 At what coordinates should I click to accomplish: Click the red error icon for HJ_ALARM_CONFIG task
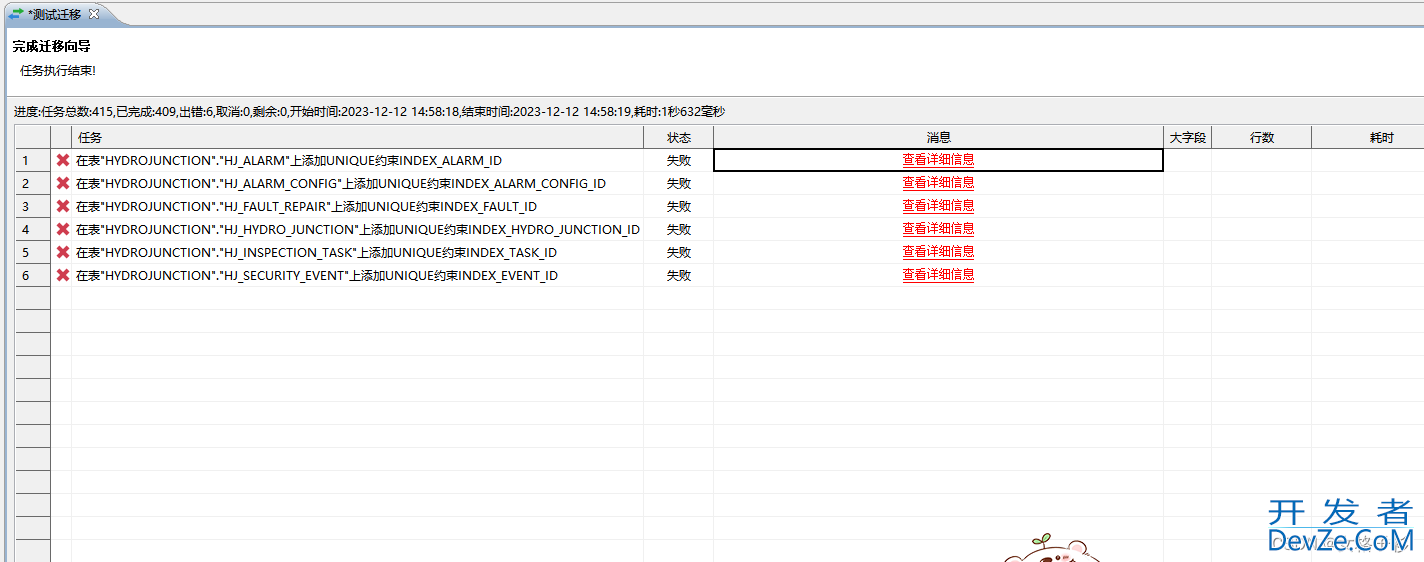(63, 183)
